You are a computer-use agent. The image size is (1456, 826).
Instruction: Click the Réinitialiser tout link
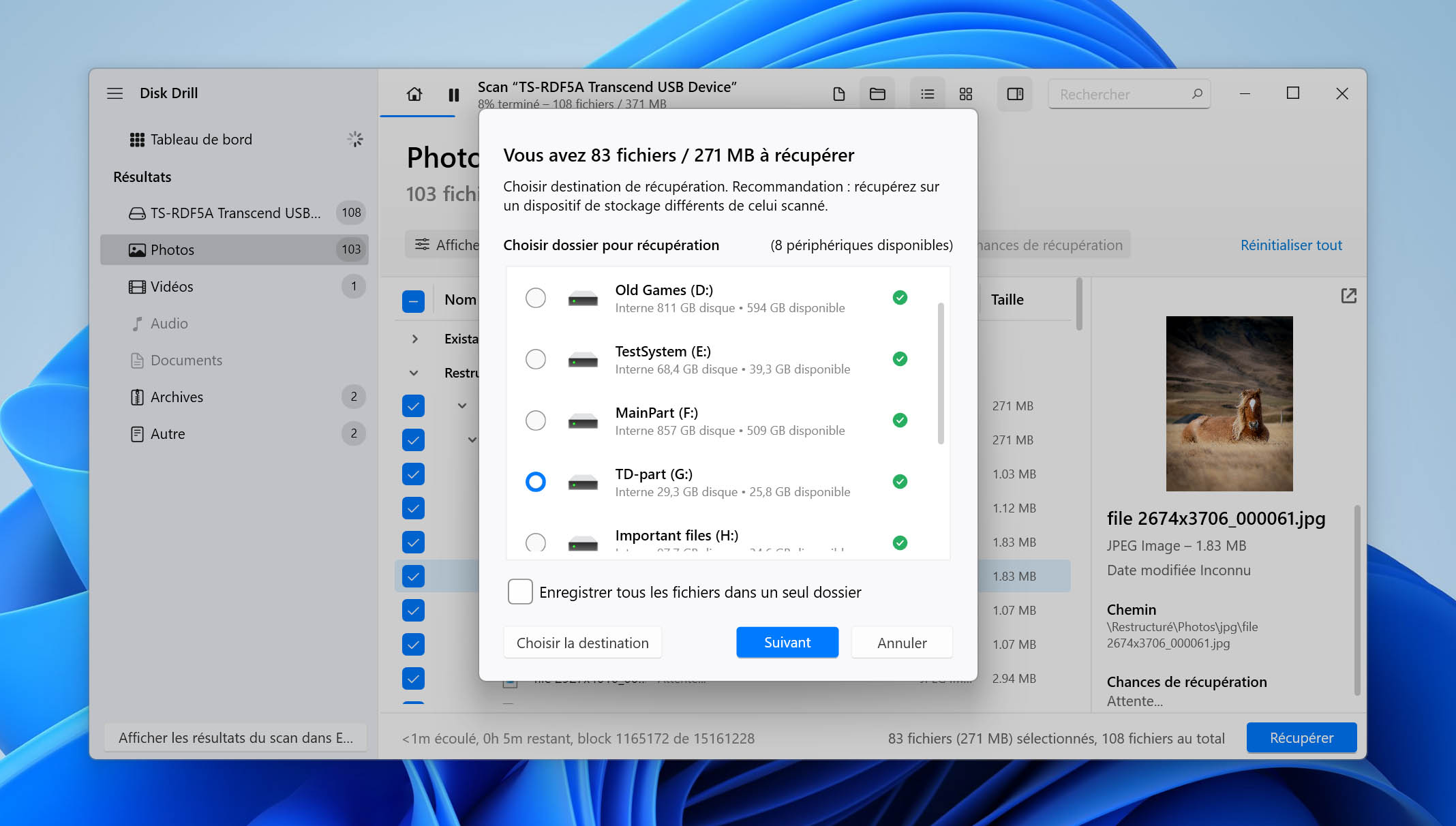[x=1291, y=245]
